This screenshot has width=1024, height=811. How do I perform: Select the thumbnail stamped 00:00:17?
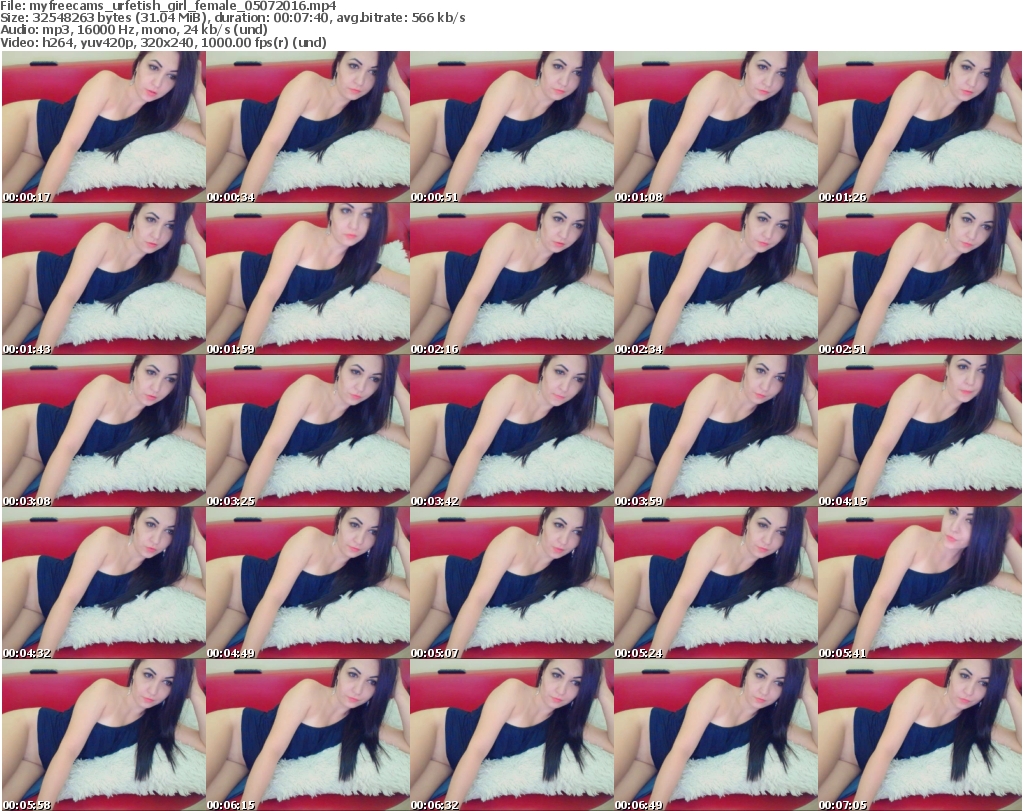(x=104, y=127)
